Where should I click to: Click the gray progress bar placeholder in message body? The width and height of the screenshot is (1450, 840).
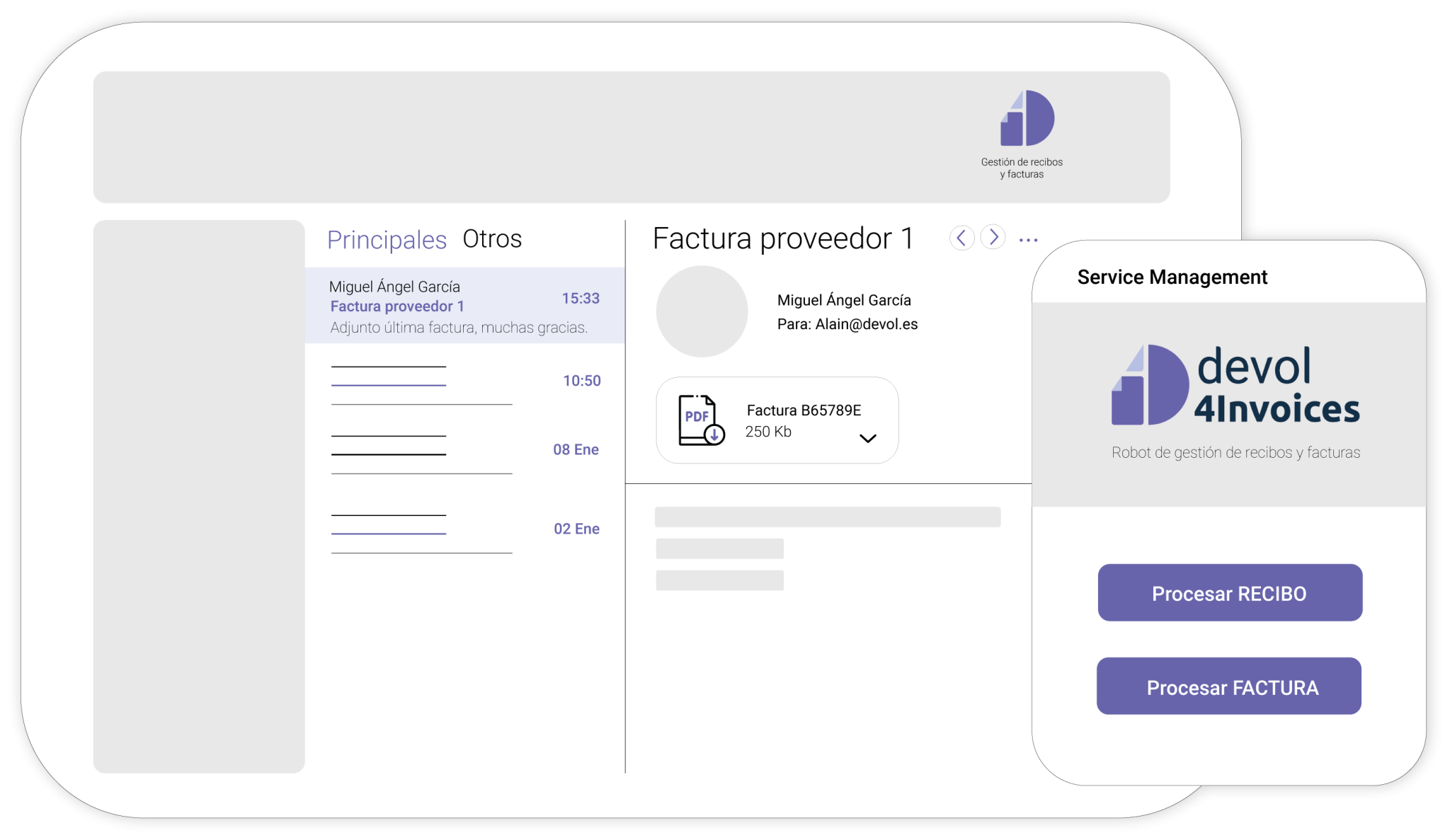(828, 517)
